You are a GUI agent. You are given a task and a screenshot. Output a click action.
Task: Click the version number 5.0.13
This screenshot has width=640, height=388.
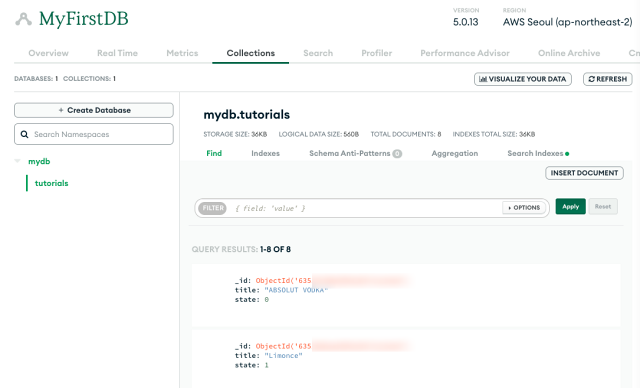pyautogui.click(x=466, y=22)
